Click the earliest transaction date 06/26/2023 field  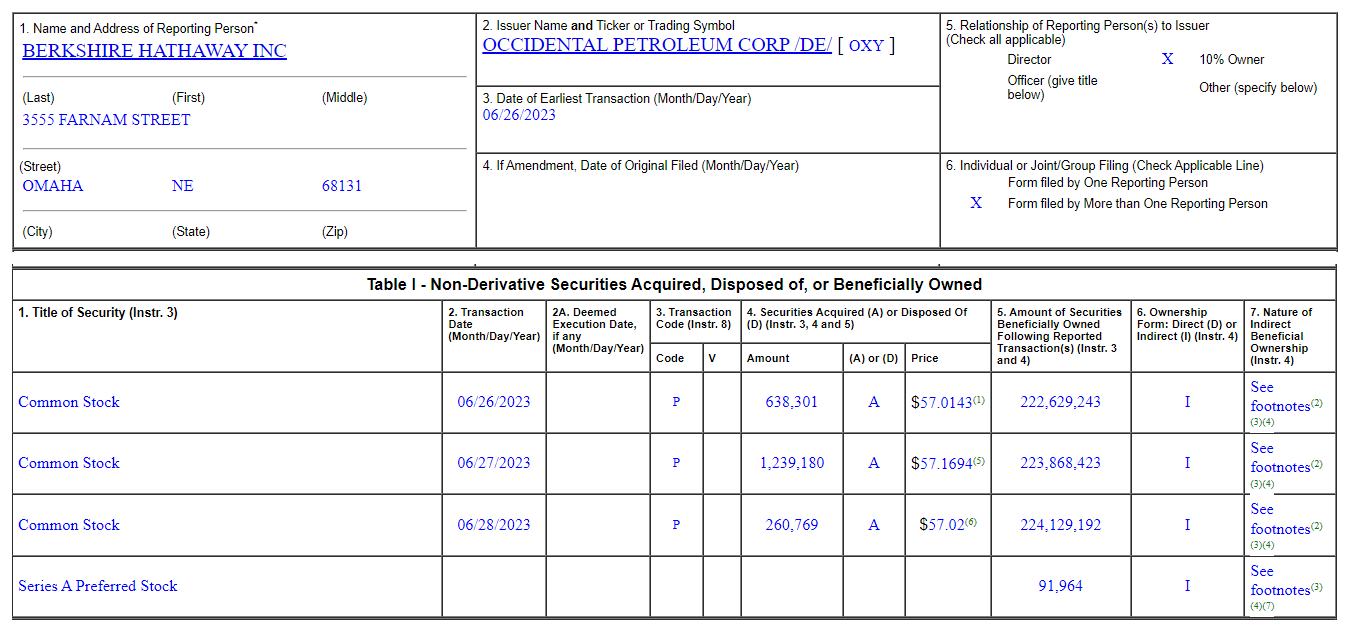(x=519, y=115)
